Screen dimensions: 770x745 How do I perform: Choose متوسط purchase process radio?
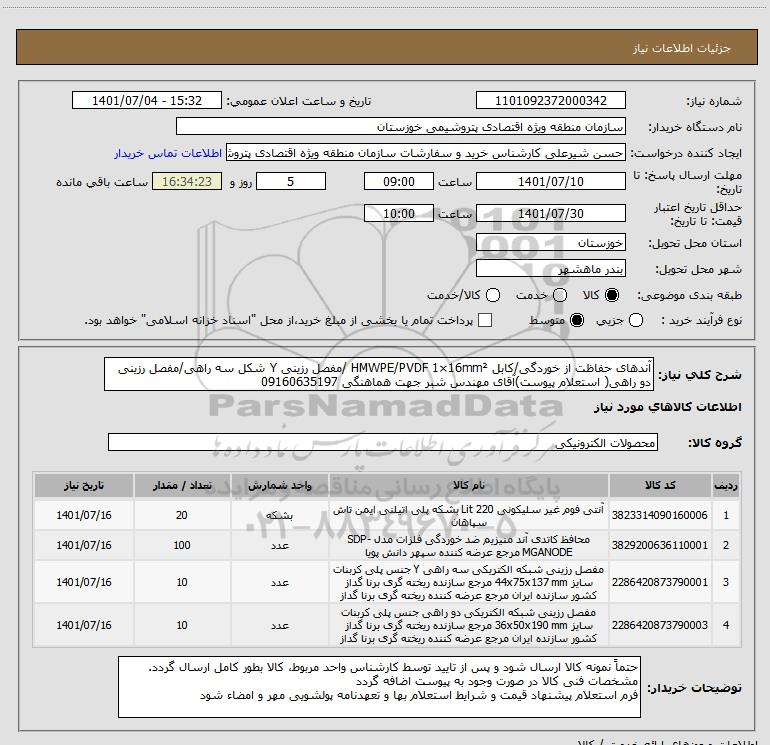(577, 320)
